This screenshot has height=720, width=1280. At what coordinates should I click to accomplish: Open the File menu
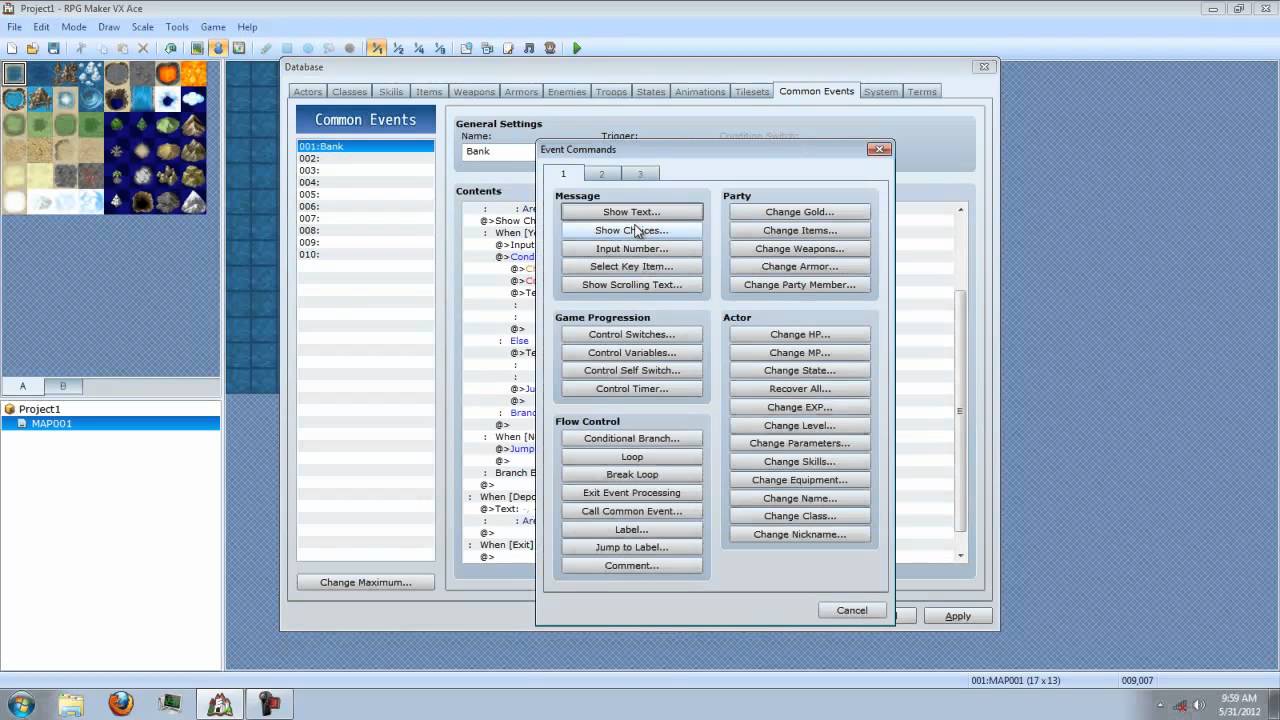click(x=15, y=27)
